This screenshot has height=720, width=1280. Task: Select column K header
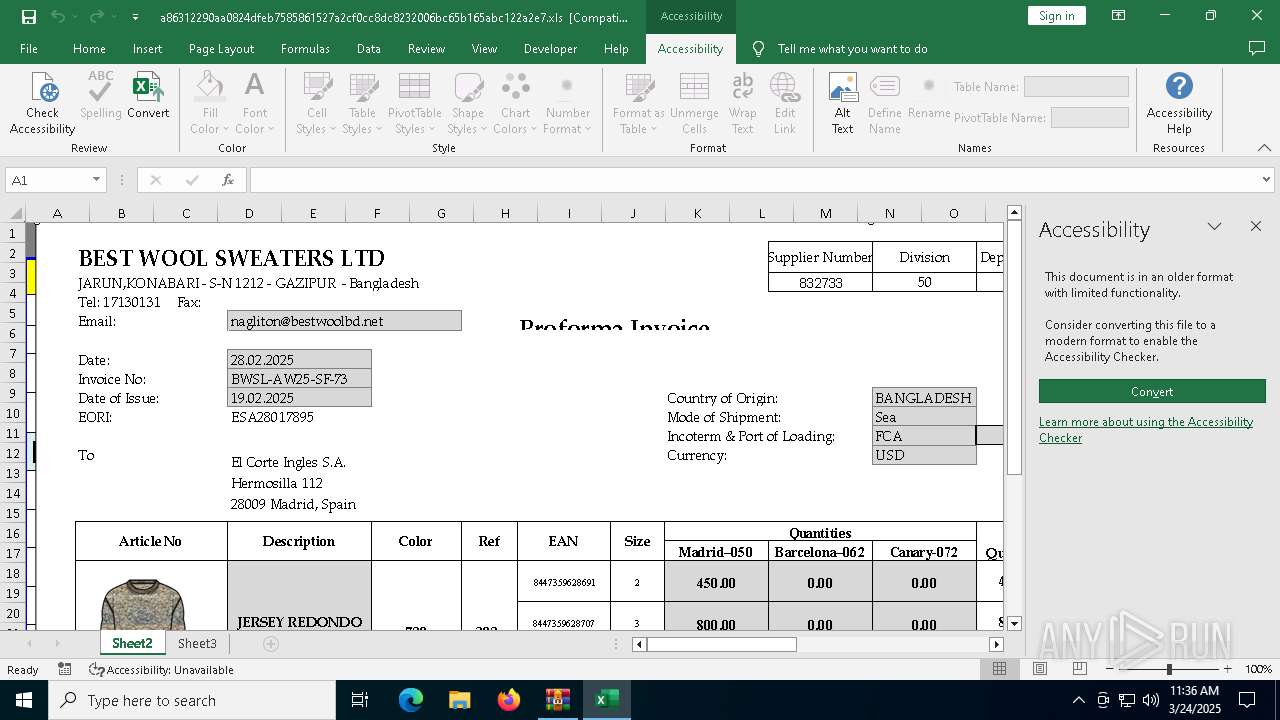coord(697,213)
